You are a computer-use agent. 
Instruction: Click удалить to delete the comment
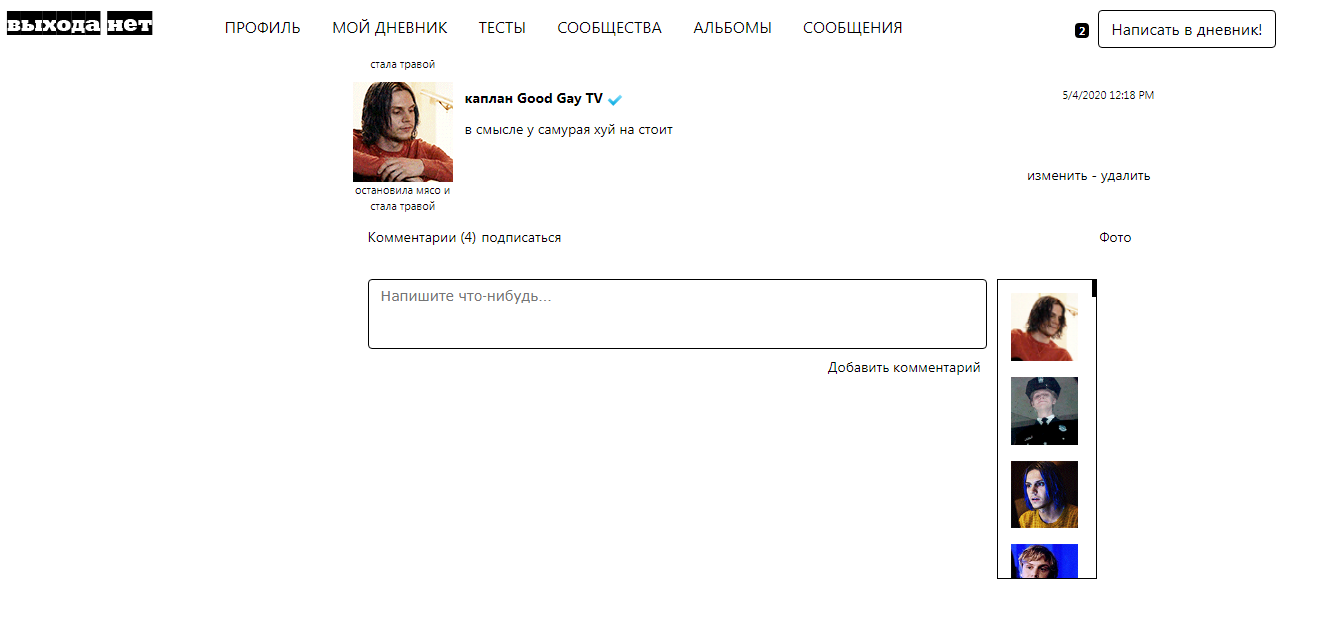(1125, 176)
